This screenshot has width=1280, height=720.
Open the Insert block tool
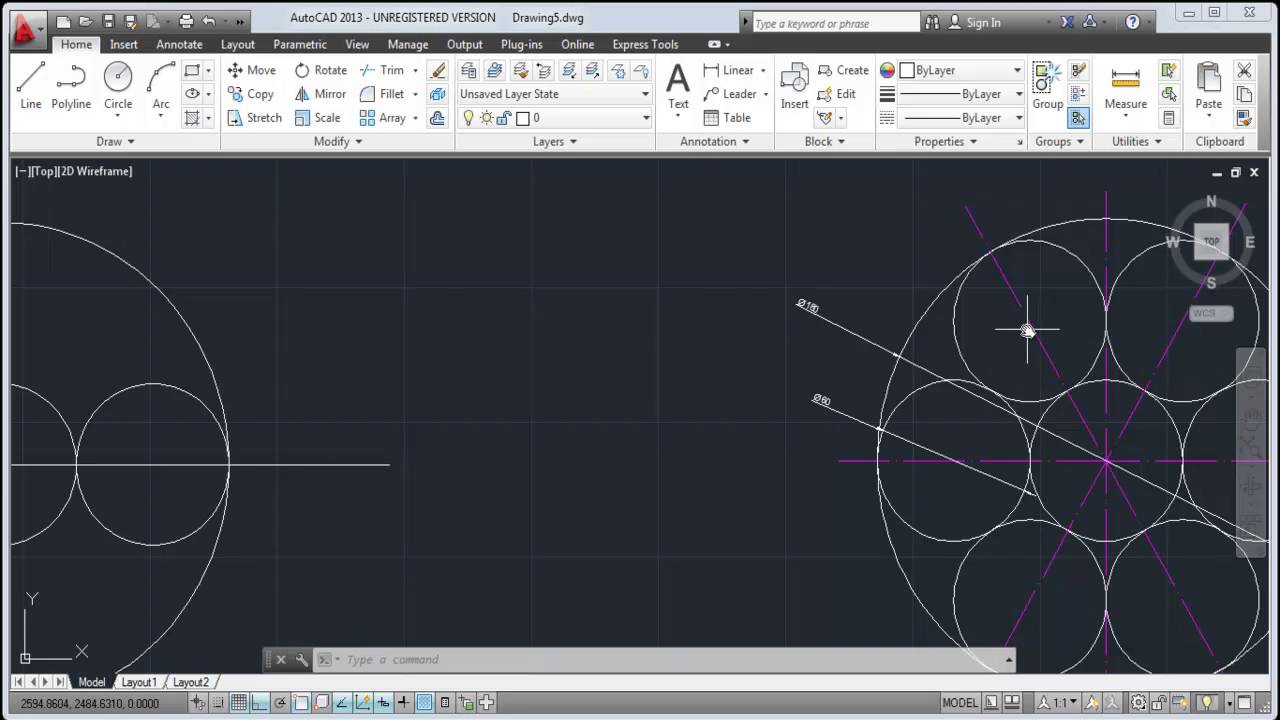[794, 85]
